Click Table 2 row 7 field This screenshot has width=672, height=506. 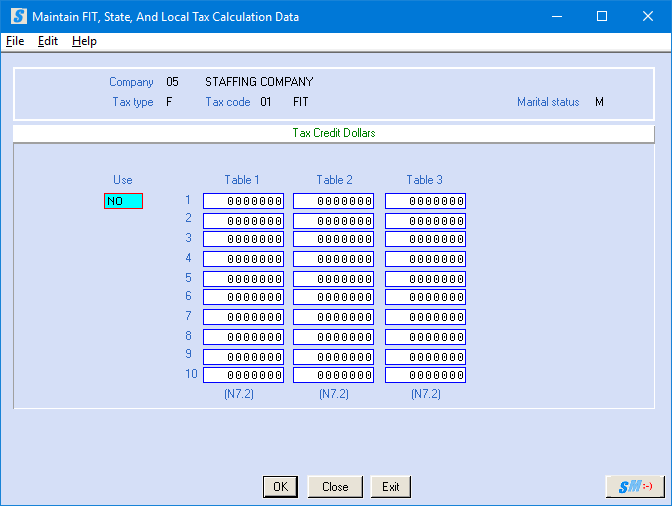(333, 317)
